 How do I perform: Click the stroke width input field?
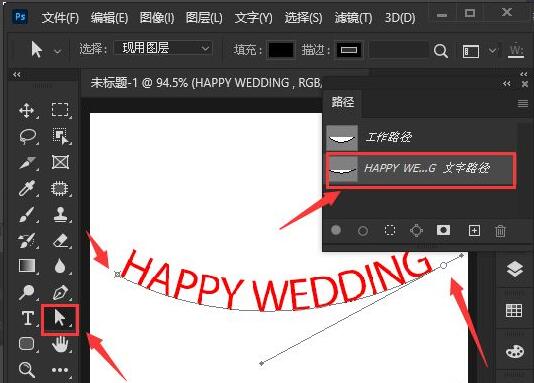click(x=398, y=50)
